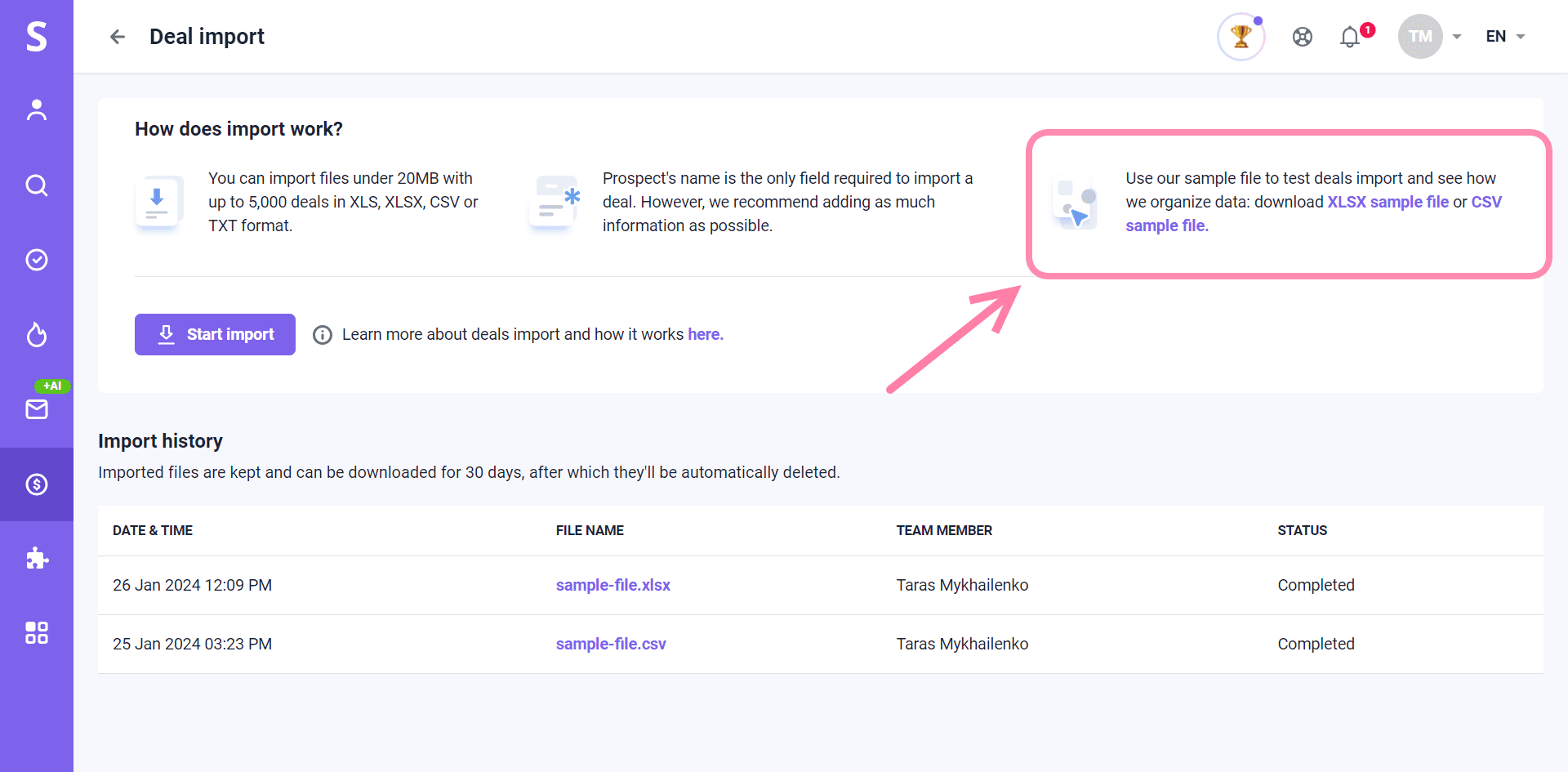
Task: Download the XLSX sample file link
Action: (x=1388, y=202)
